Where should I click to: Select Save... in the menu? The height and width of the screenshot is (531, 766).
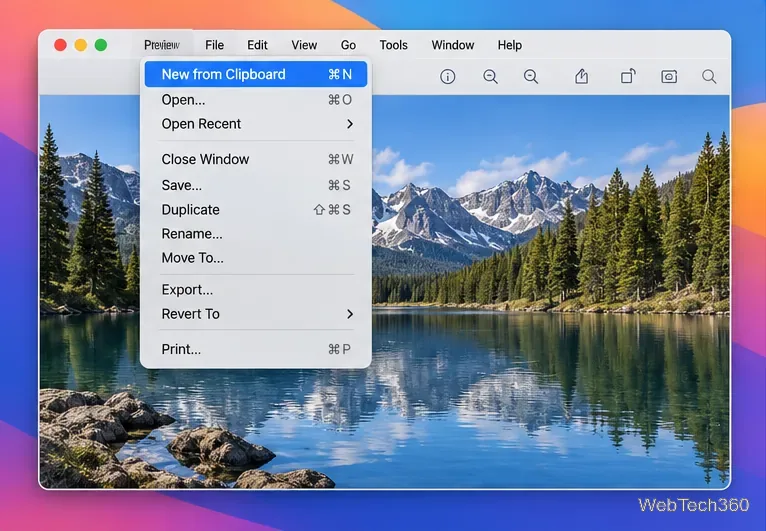pos(256,185)
